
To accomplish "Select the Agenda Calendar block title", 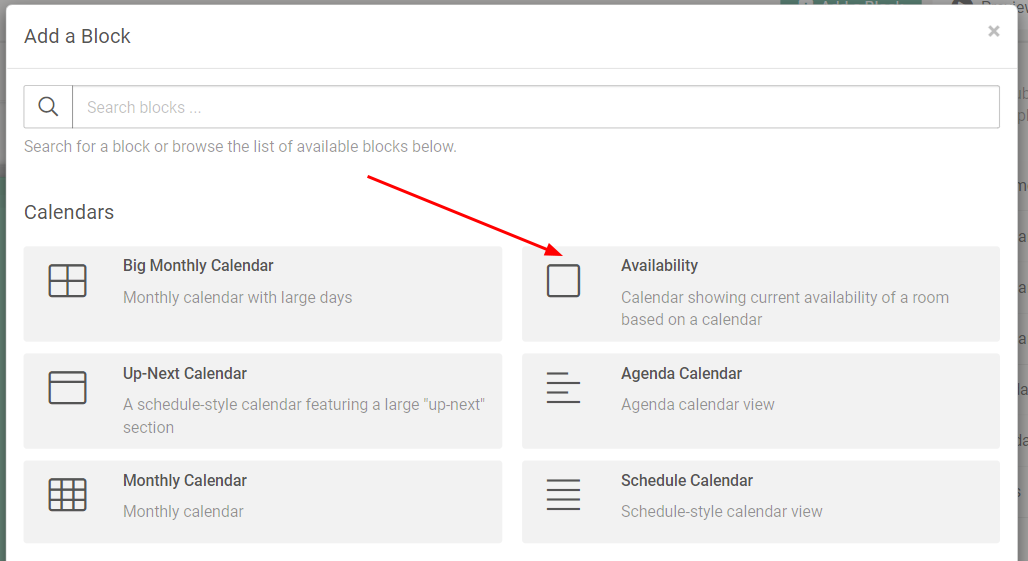I will click(681, 374).
